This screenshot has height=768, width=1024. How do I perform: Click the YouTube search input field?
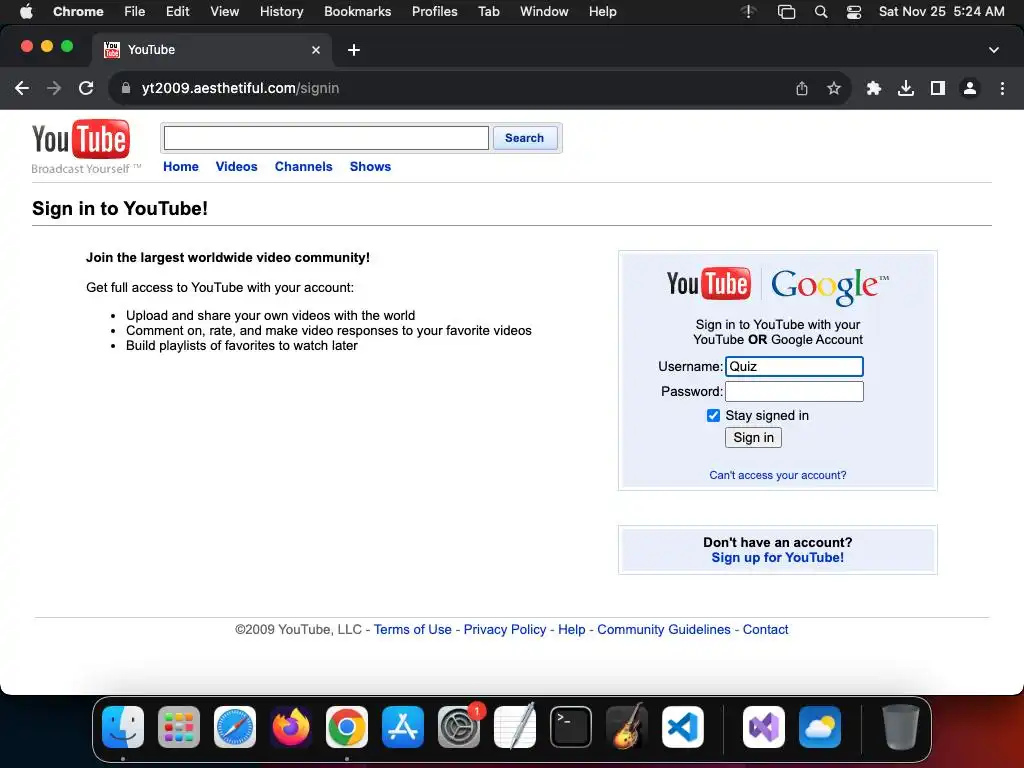pyautogui.click(x=326, y=138)
